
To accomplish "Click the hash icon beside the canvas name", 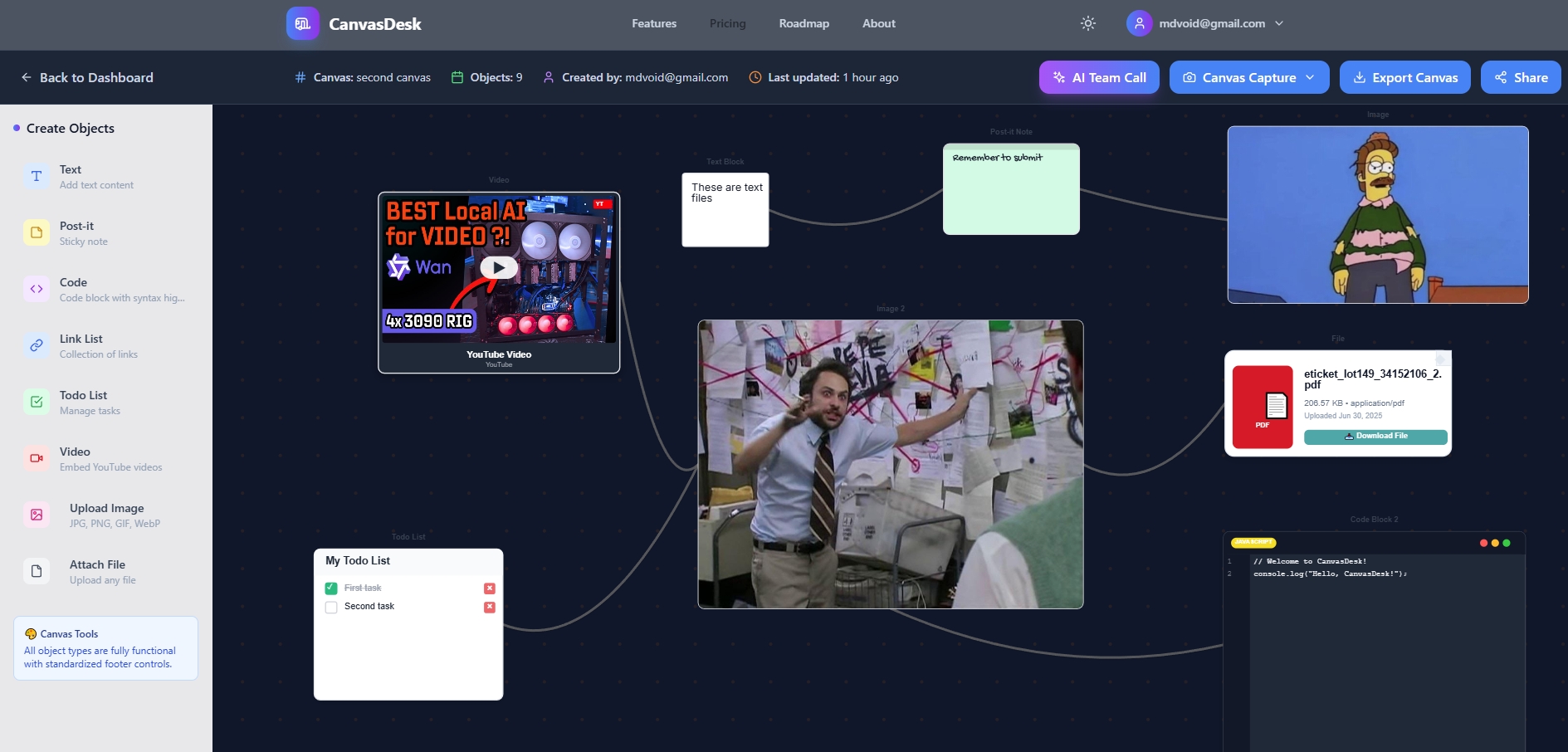I will pyautogui.click(x=300, y=77).
